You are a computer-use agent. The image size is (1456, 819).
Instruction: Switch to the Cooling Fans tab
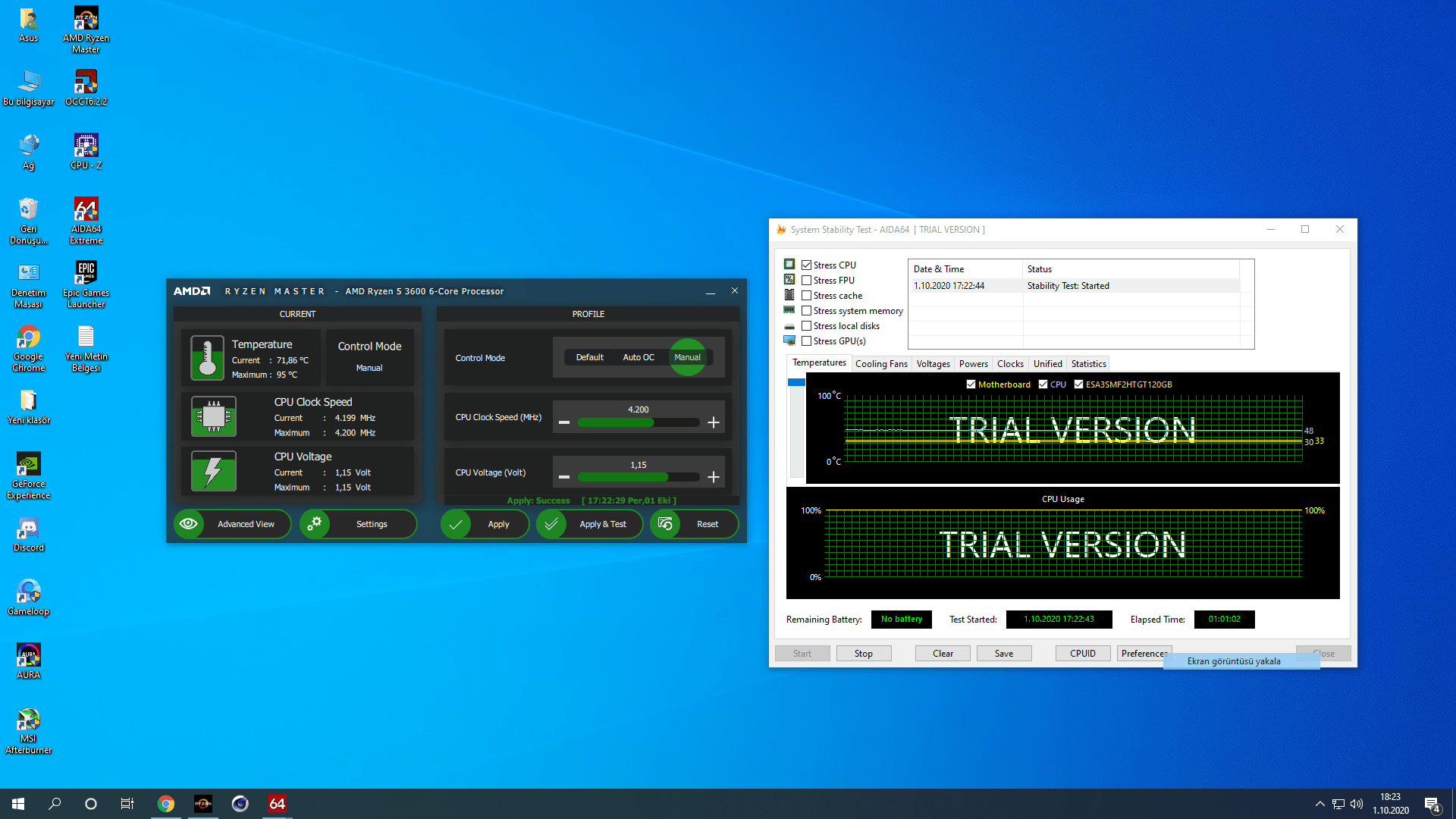coord(881,364)
